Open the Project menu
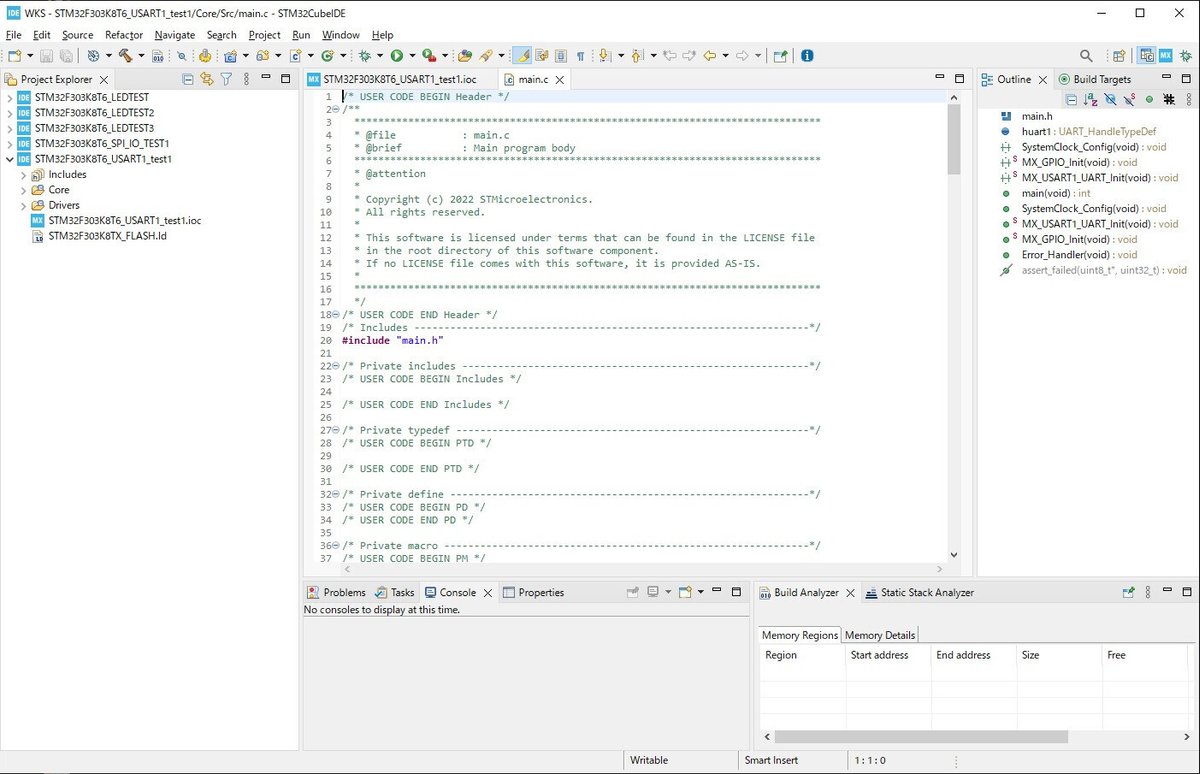 [264, 35]
